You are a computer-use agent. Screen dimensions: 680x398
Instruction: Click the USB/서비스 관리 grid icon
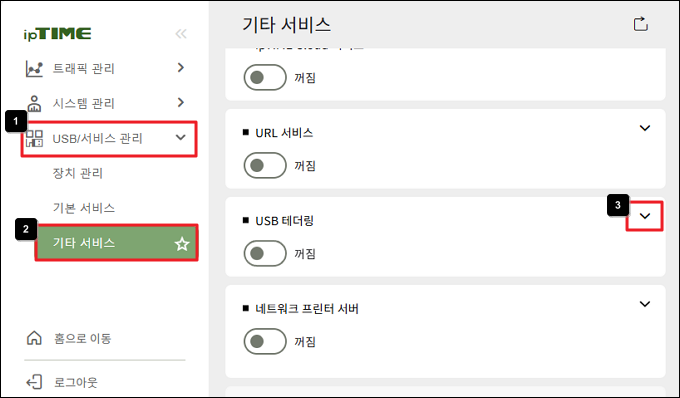(x=34, y=138)
